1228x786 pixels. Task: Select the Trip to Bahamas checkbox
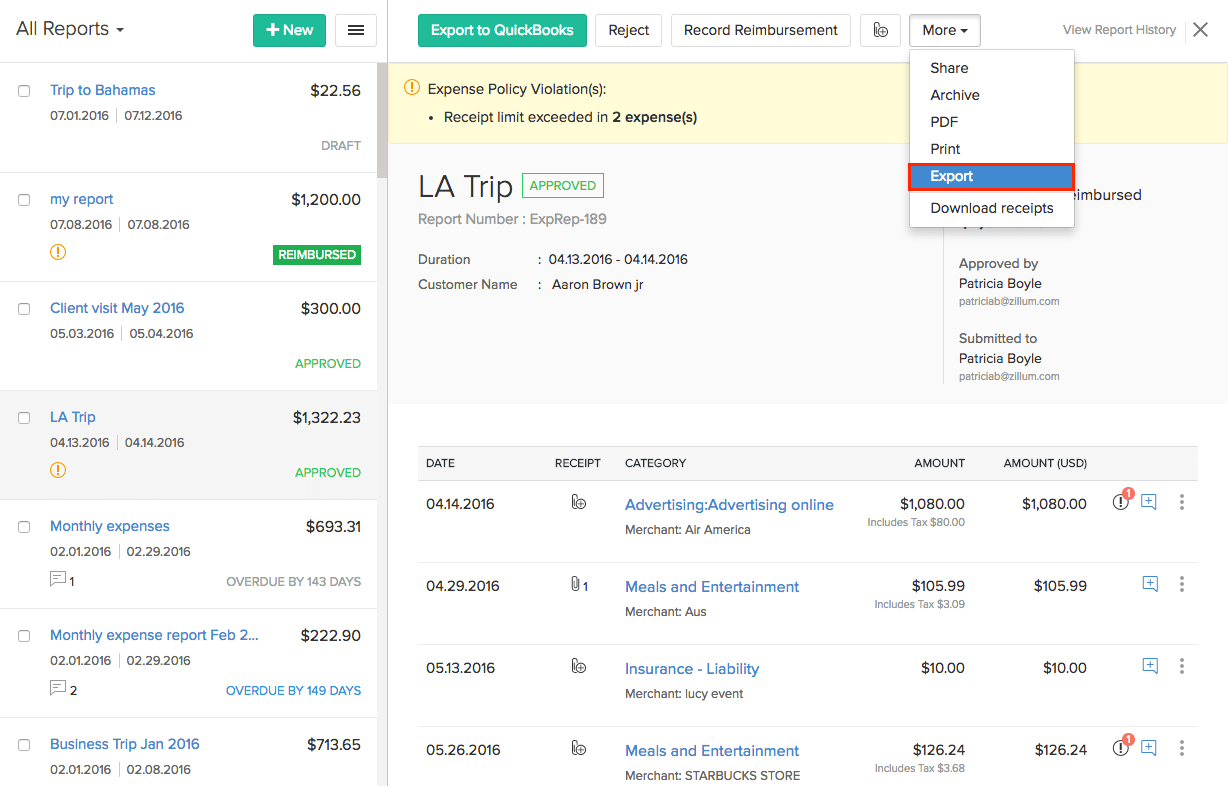[x=24, y=91]
